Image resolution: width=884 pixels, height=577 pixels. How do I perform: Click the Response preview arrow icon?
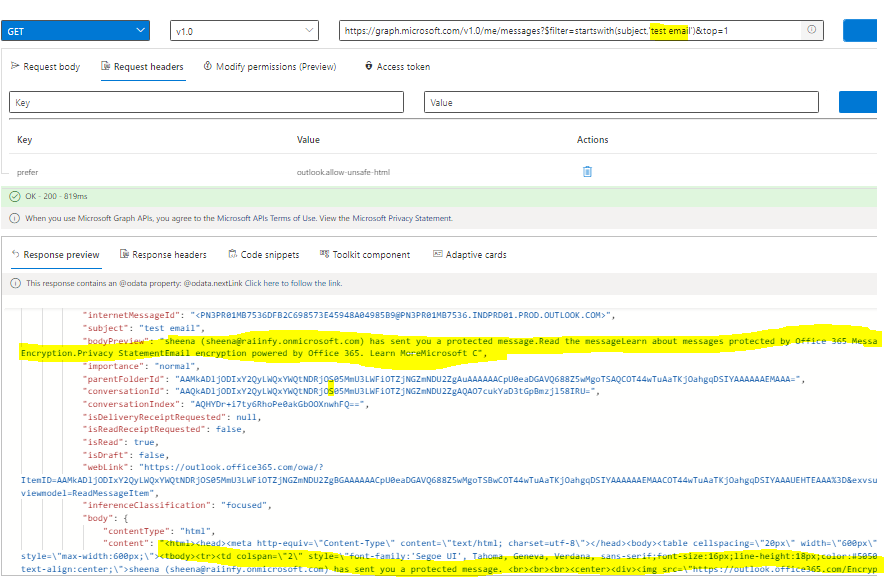pyautogui.click(x=16, y=254)
